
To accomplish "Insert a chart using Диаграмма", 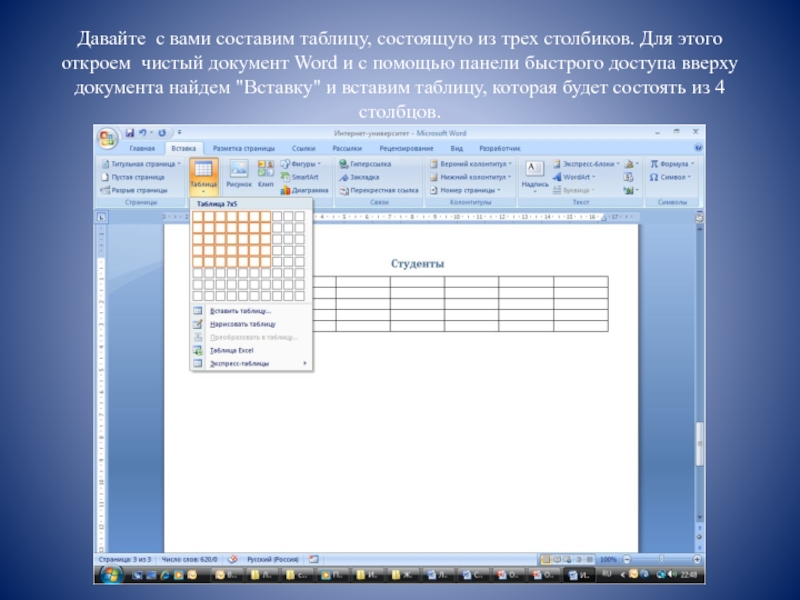I will [x=304, y=190].
